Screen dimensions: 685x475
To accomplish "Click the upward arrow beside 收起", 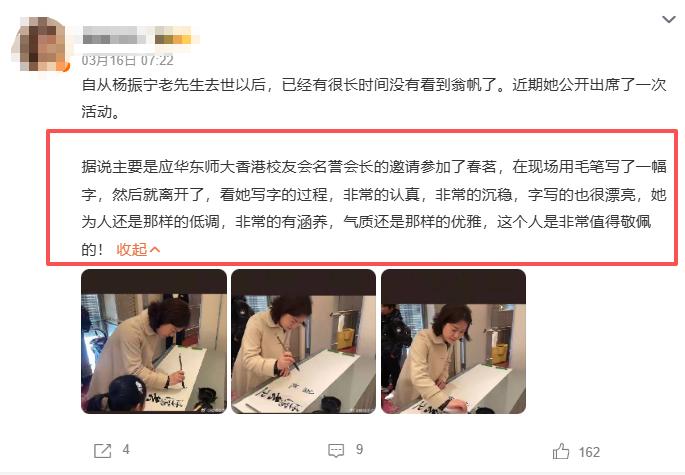I will click(155, 250).
